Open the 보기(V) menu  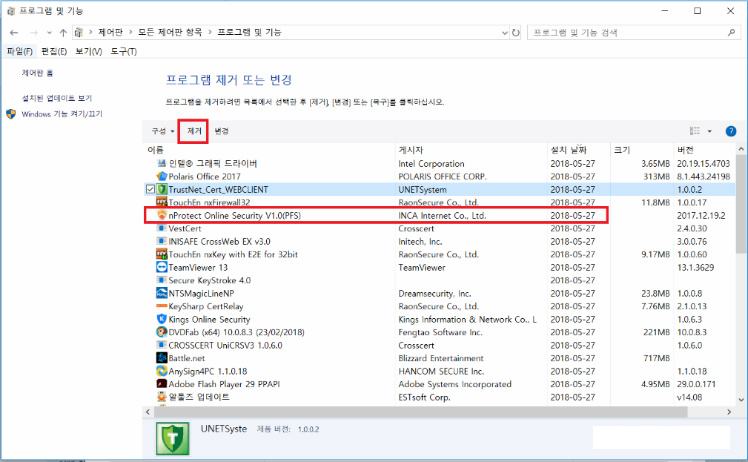click(x=89, y=51)
